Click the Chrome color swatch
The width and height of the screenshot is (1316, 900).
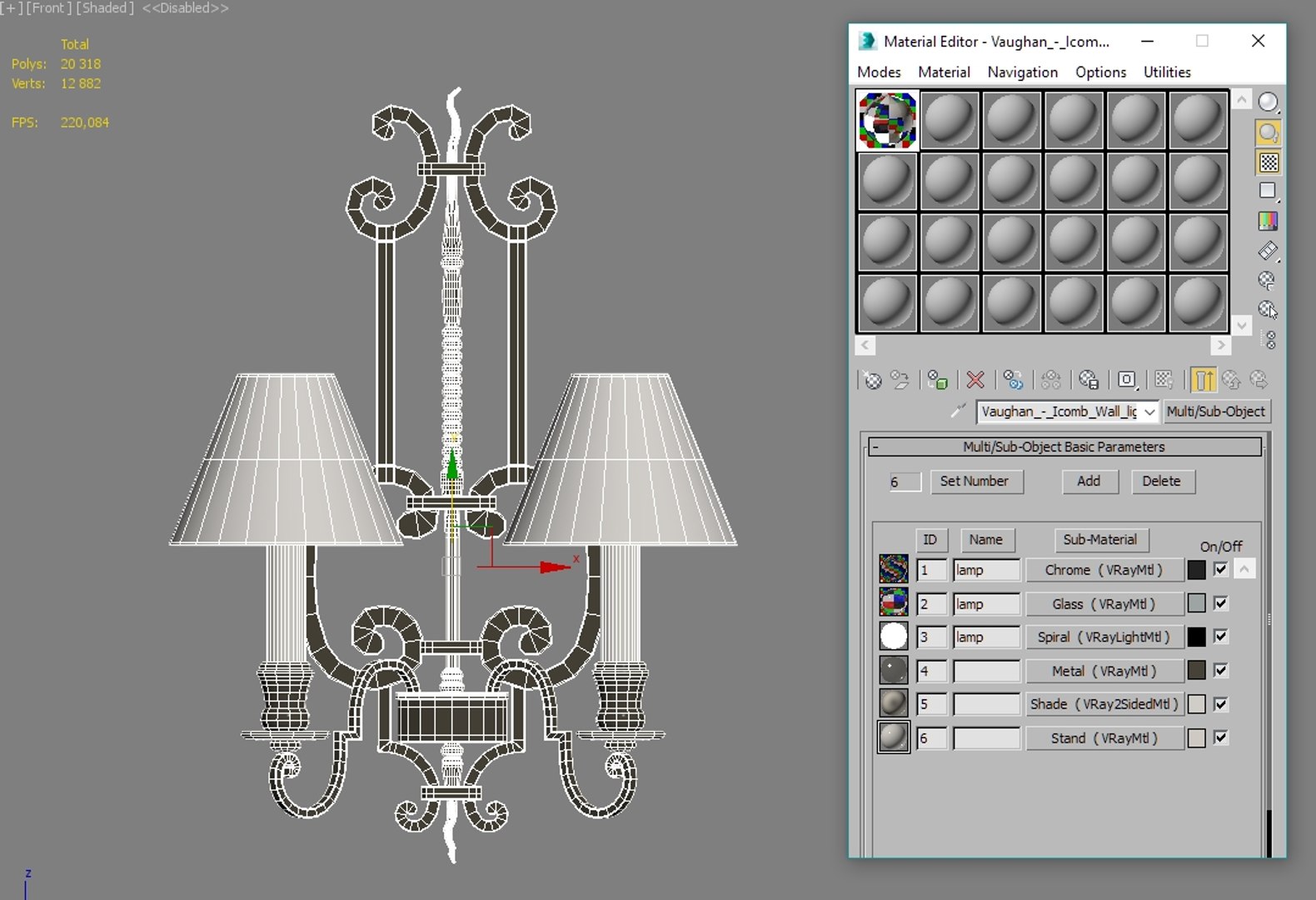tap(1196, 570)
